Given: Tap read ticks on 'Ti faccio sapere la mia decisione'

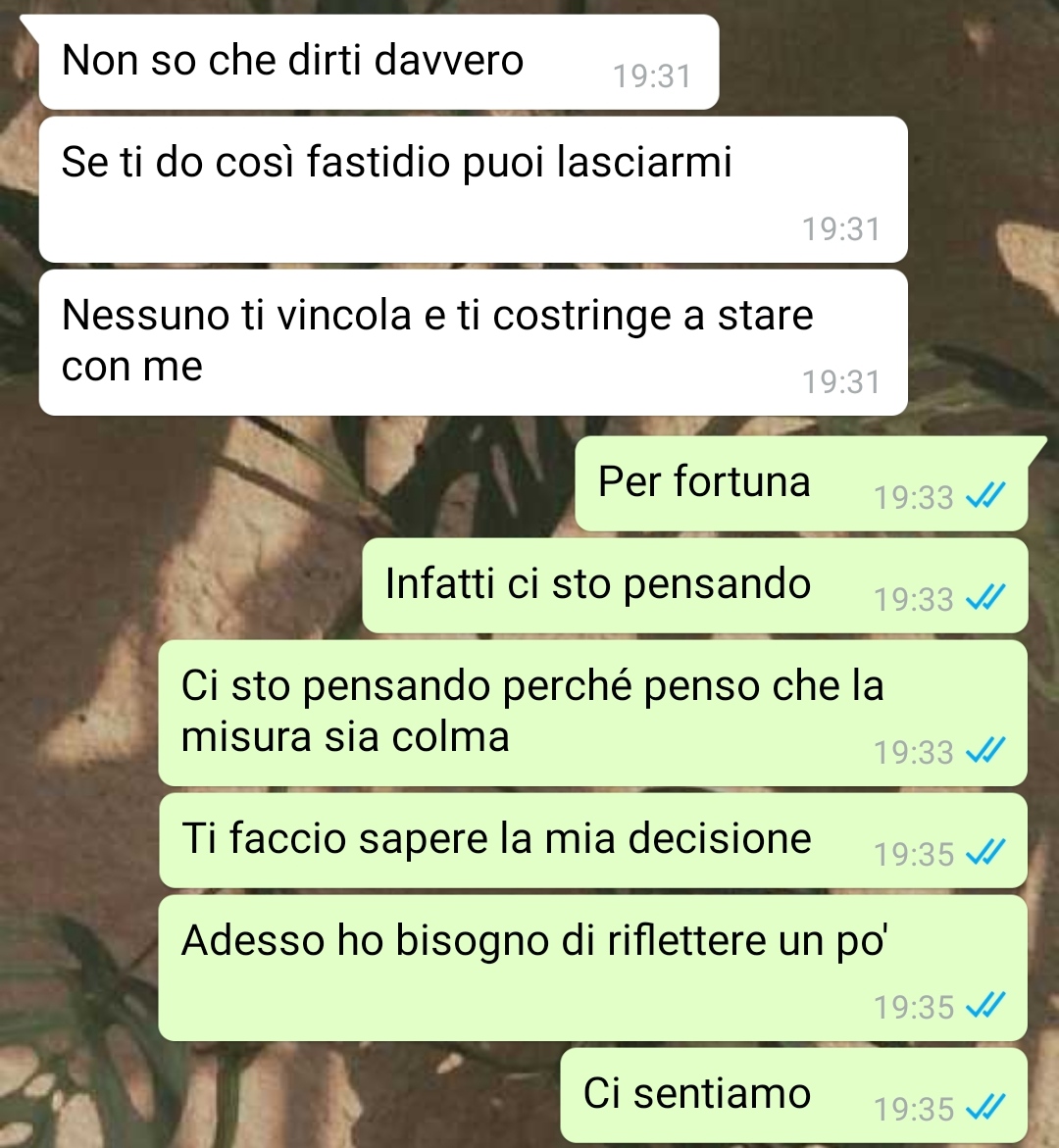Looking at the screenshot, I should pyautogui.click(x=985, y=853).
